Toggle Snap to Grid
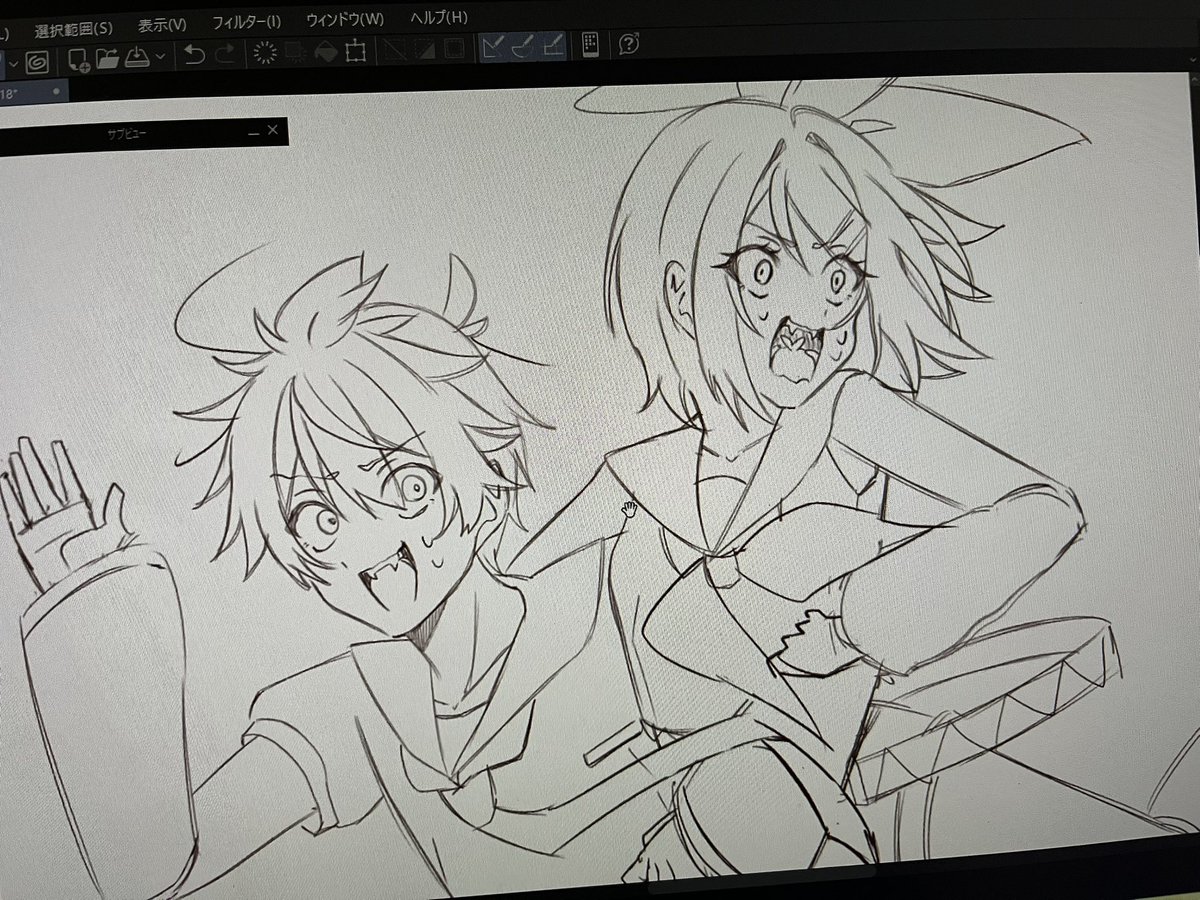 pyautogui.click(x=553, y=44)
